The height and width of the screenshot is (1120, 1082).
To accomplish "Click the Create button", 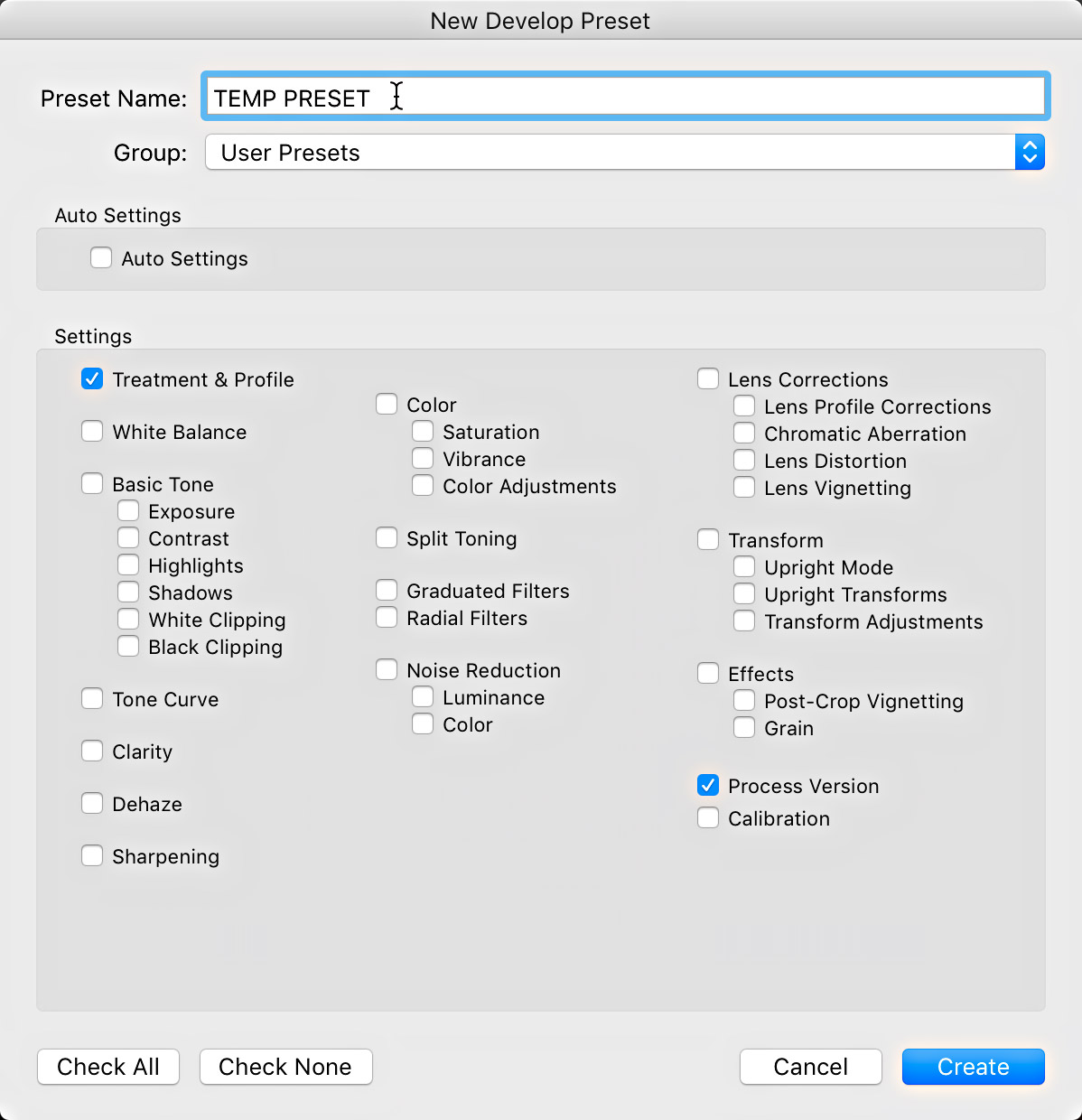I will 973,1067.
